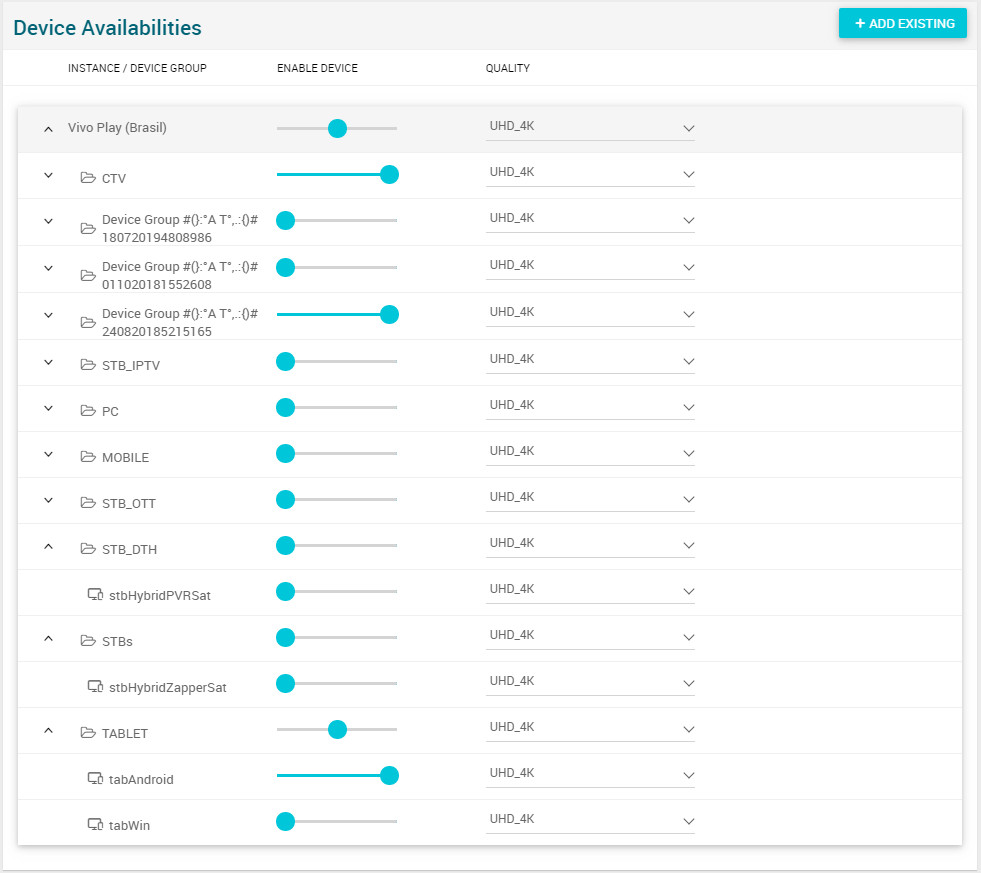Click the folder icon beside TABLET
Viewport: 981px width, 873px height.
(x=88, y=733)
